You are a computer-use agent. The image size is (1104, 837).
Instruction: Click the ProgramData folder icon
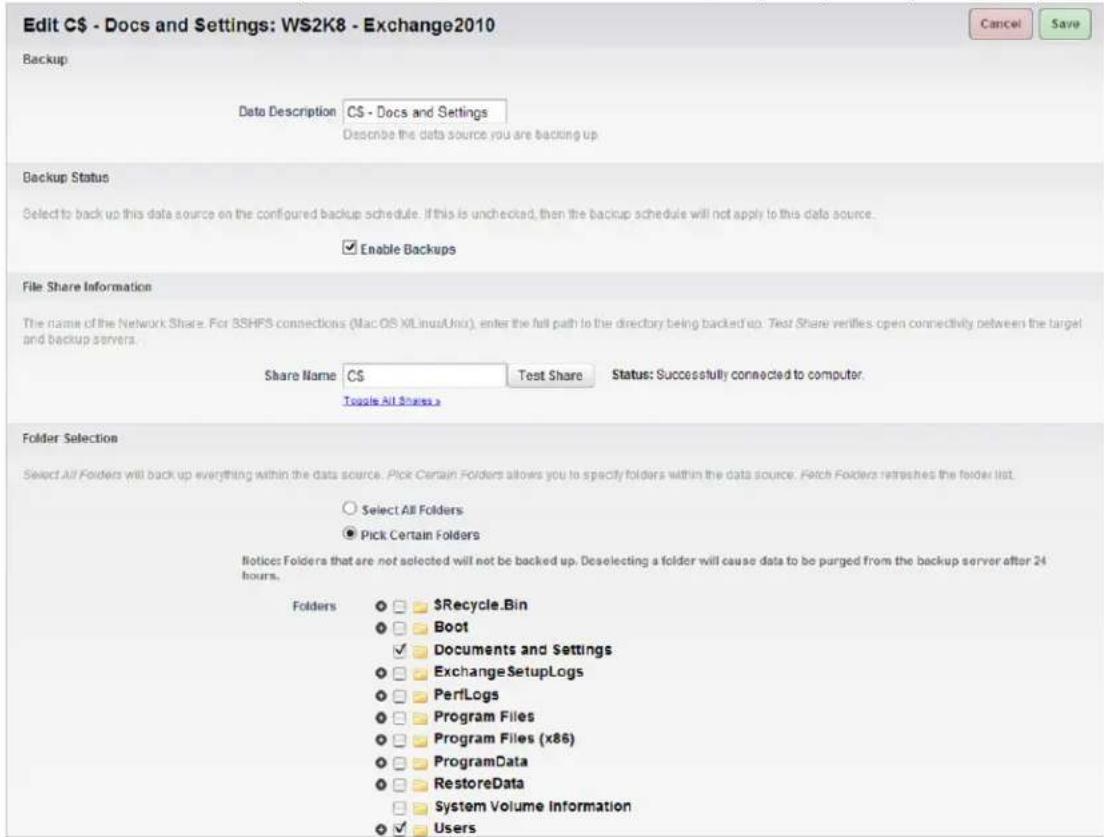tap(420, 763)
